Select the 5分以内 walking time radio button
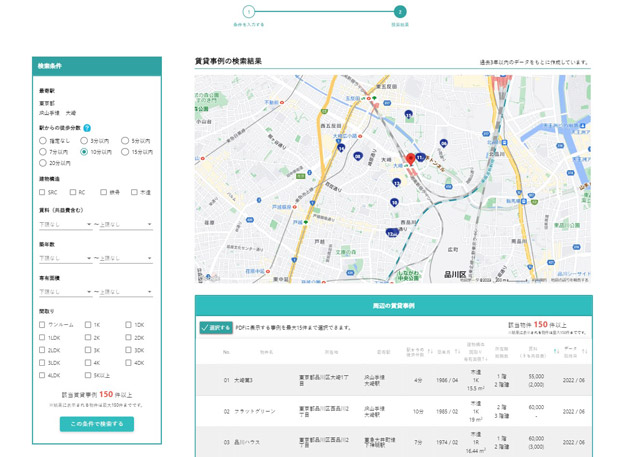 pyautogui.click(x=125, y=141)
